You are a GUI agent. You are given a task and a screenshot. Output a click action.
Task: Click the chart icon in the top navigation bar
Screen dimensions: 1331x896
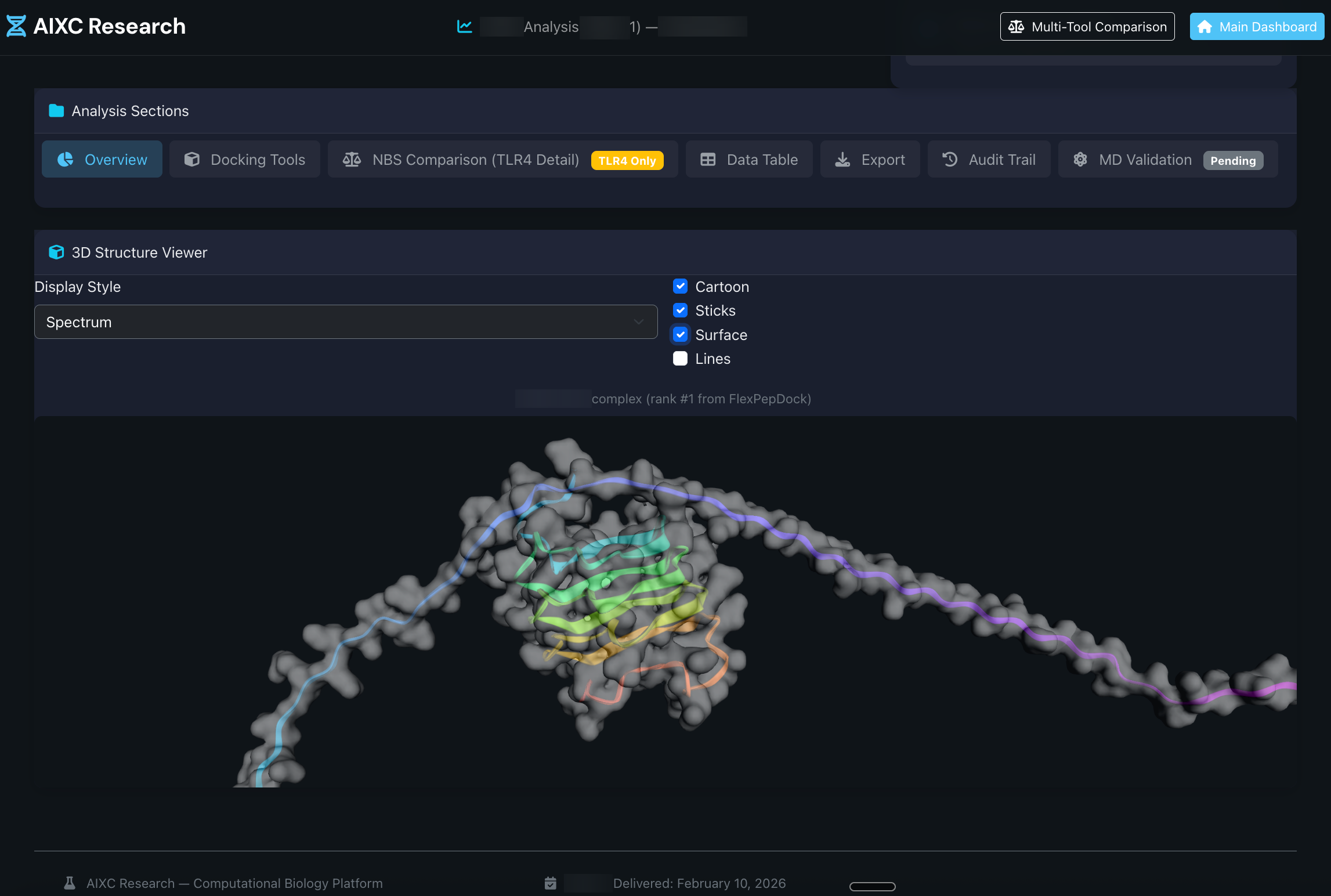[x=464, y=26]
